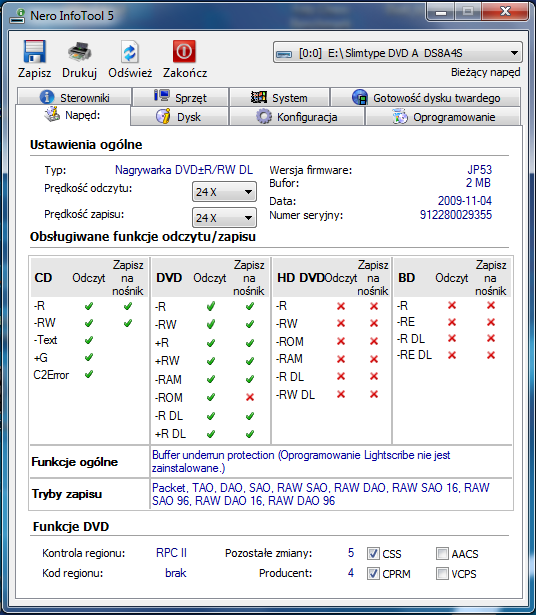Click the red Zakończ power icon

(184, 51)
